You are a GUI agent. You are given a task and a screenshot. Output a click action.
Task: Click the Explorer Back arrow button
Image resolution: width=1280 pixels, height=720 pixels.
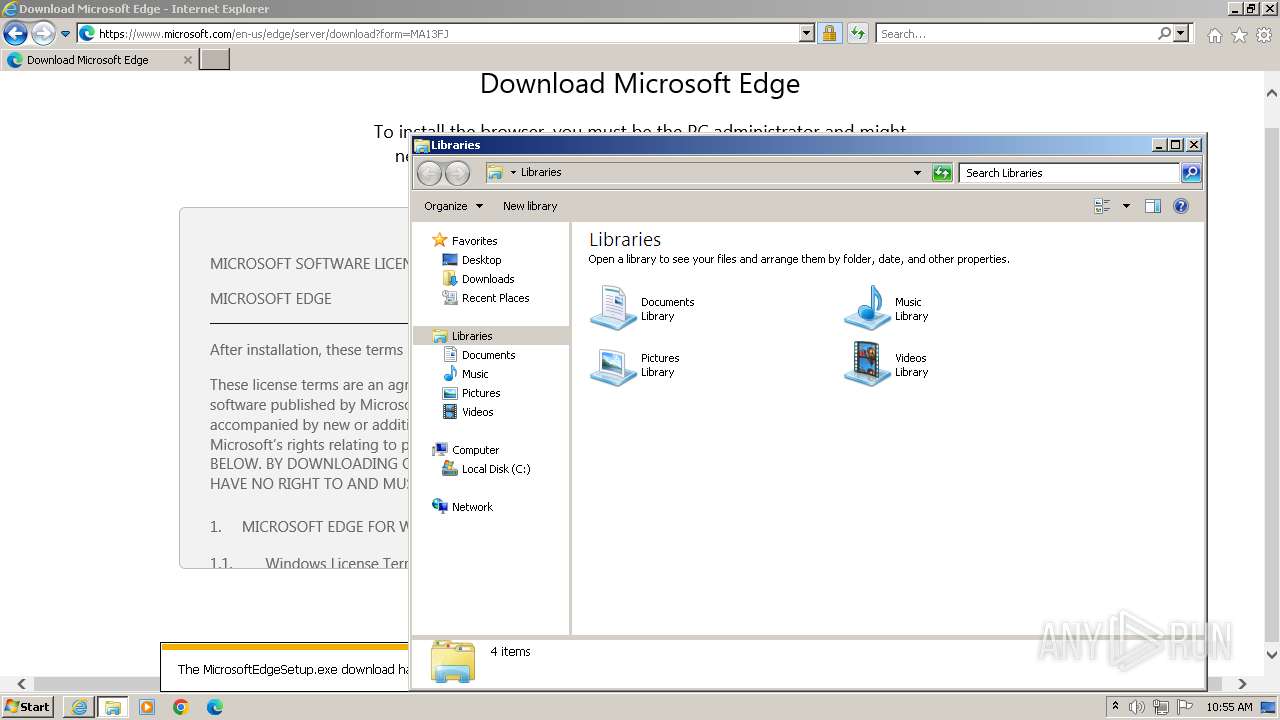coord(429,173)
